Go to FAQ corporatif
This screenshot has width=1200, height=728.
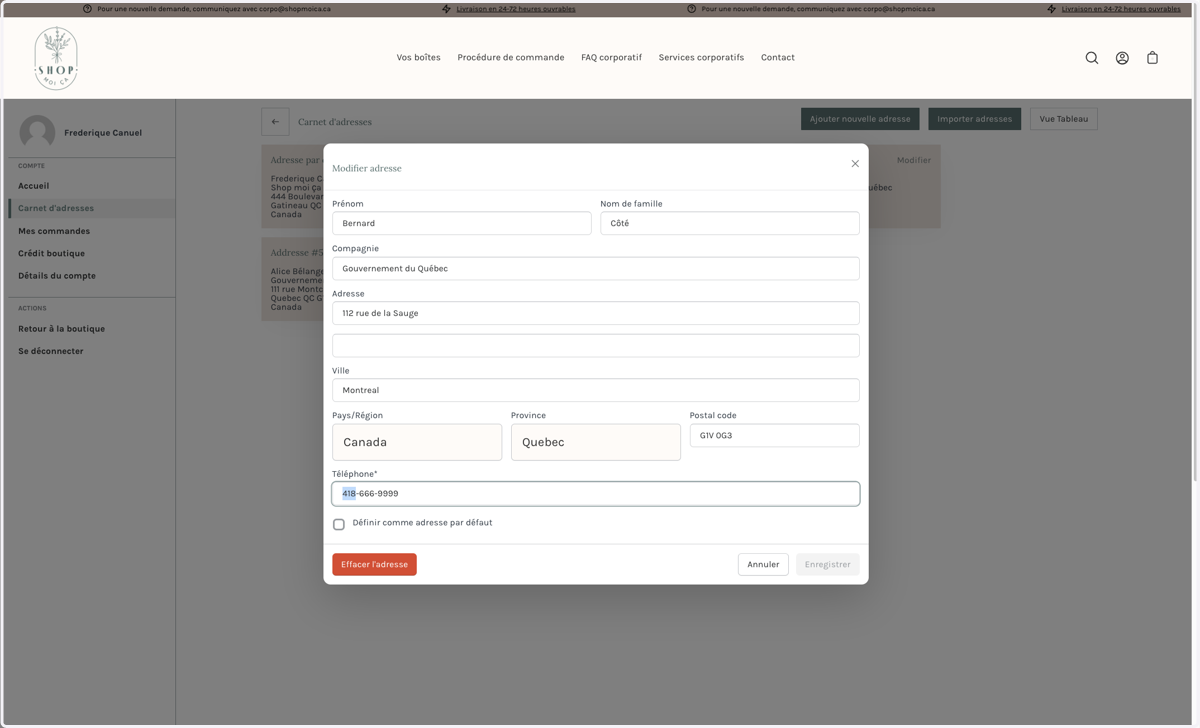click(611, 58)
